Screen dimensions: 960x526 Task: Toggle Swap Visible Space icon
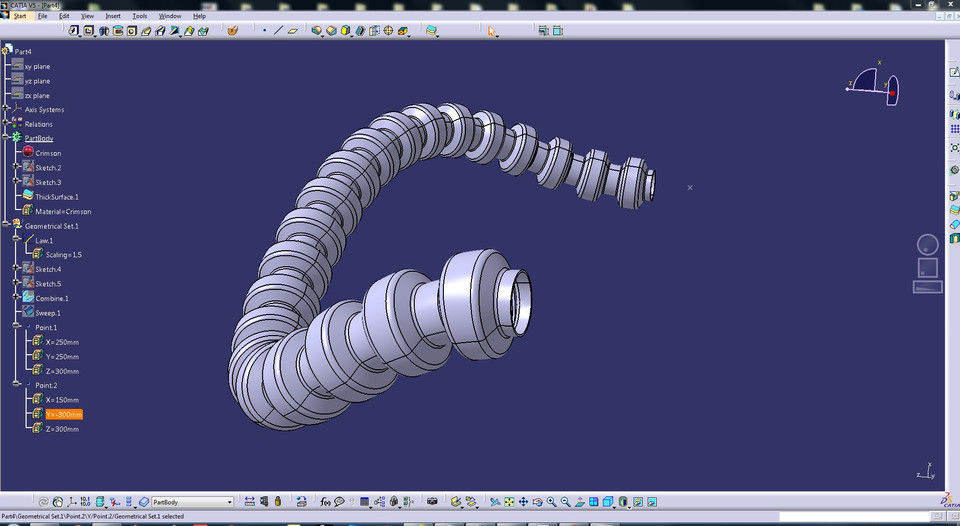point(652,502)
